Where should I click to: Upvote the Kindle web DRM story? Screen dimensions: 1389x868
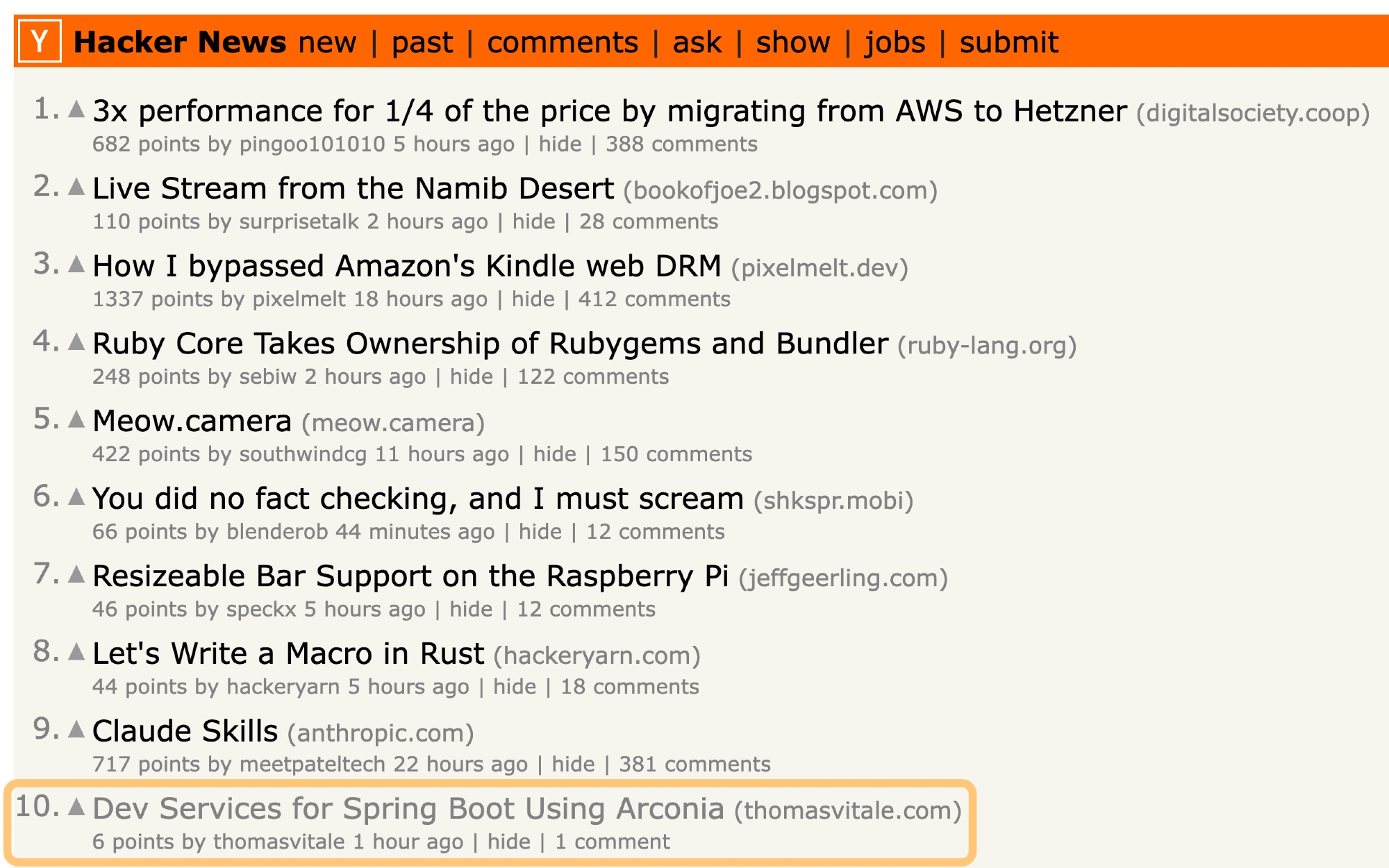coord(76,265)
